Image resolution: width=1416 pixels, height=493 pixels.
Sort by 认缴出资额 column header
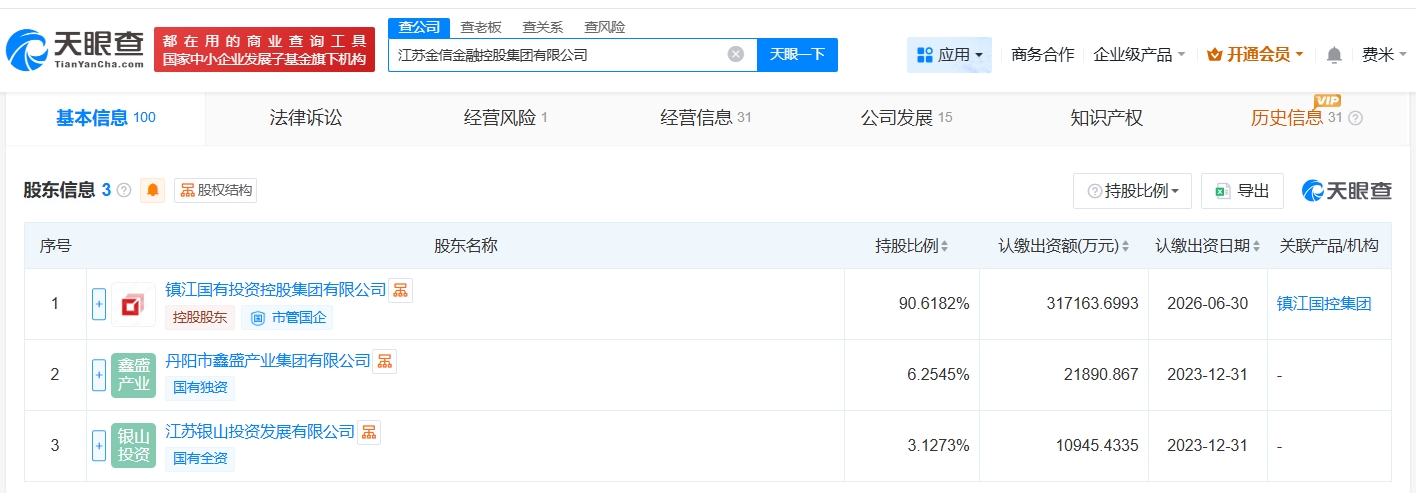tap(1063, 246)
